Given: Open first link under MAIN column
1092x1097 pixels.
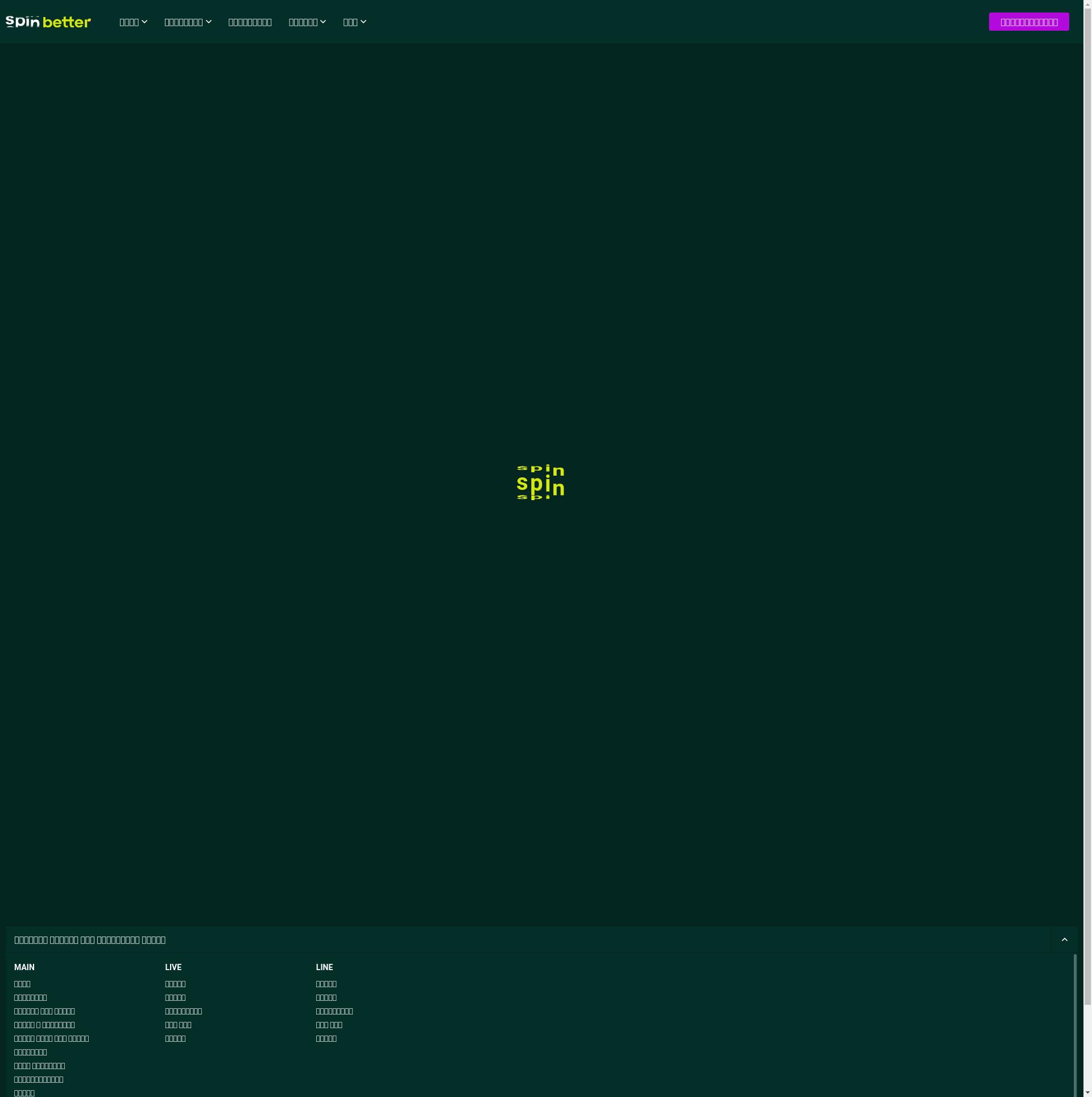Looking at the screenshot, I should (x=22, y=984).
